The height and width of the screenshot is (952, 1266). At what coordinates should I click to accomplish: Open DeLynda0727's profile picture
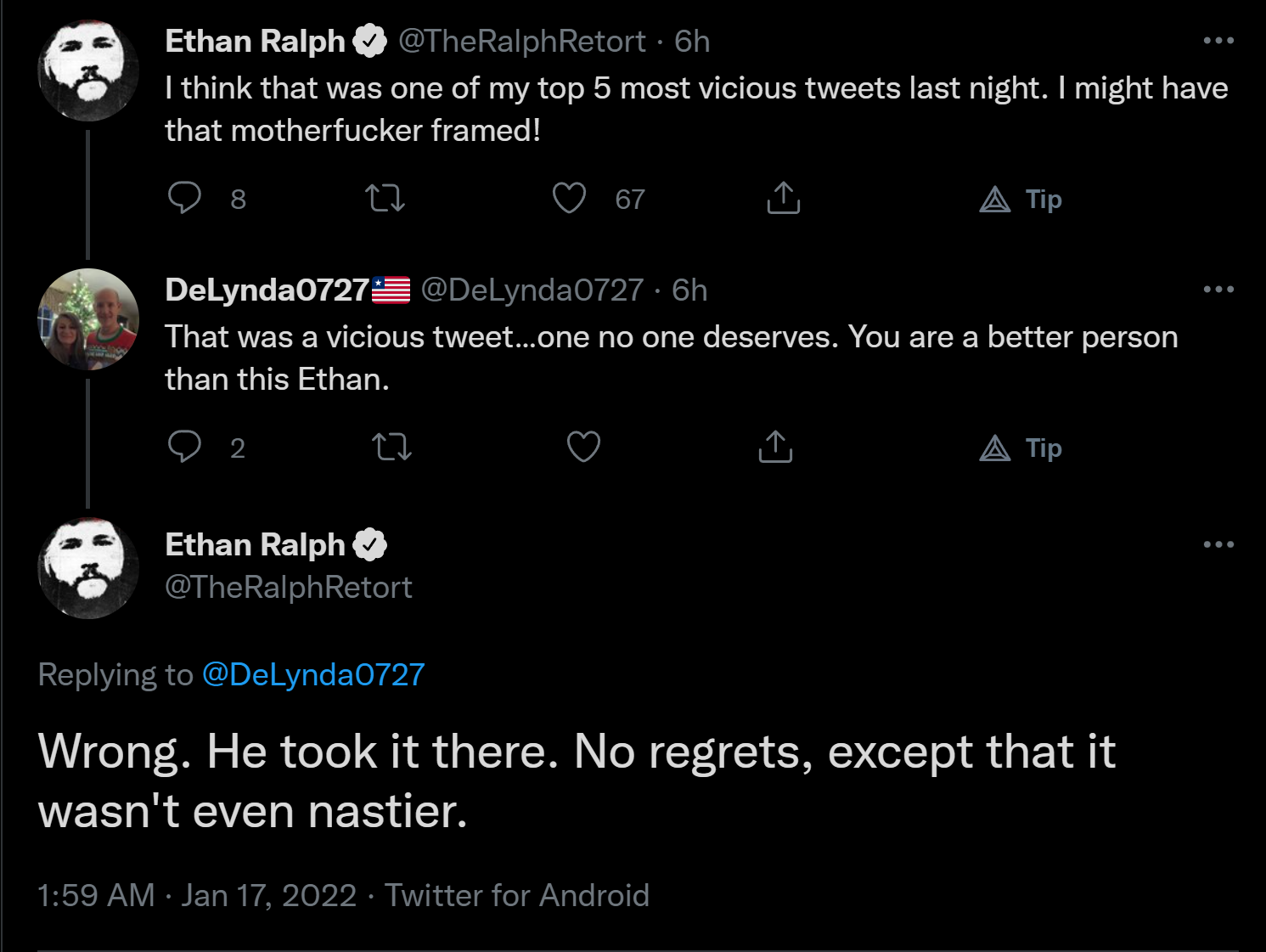pyautogui.click(x=88, y=319)
